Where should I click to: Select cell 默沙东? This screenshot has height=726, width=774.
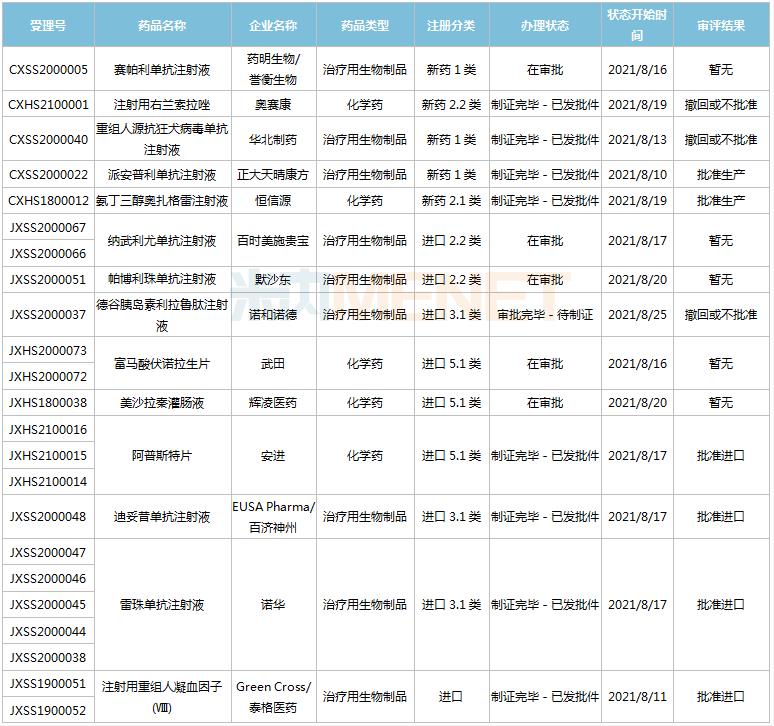tap(273, 279)
